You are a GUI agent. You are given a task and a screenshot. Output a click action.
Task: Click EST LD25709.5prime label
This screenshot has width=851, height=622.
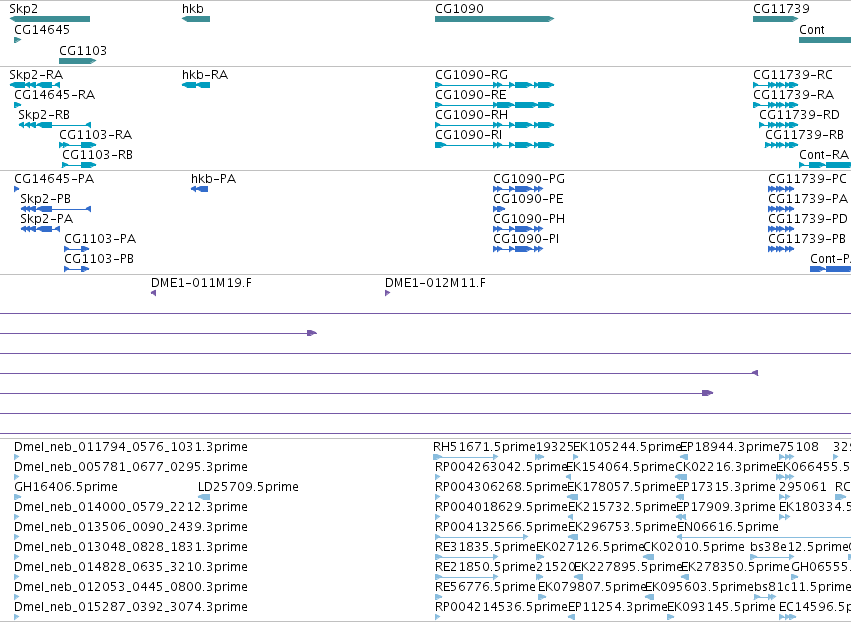click(248, 487)
